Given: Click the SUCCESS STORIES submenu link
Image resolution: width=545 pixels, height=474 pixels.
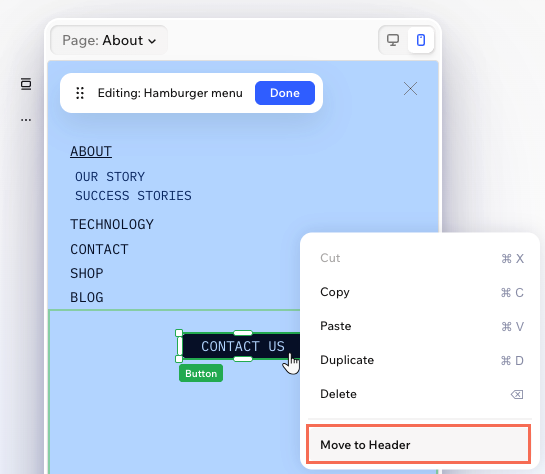Looking at the screenshot, I should [x=133, y=196].
